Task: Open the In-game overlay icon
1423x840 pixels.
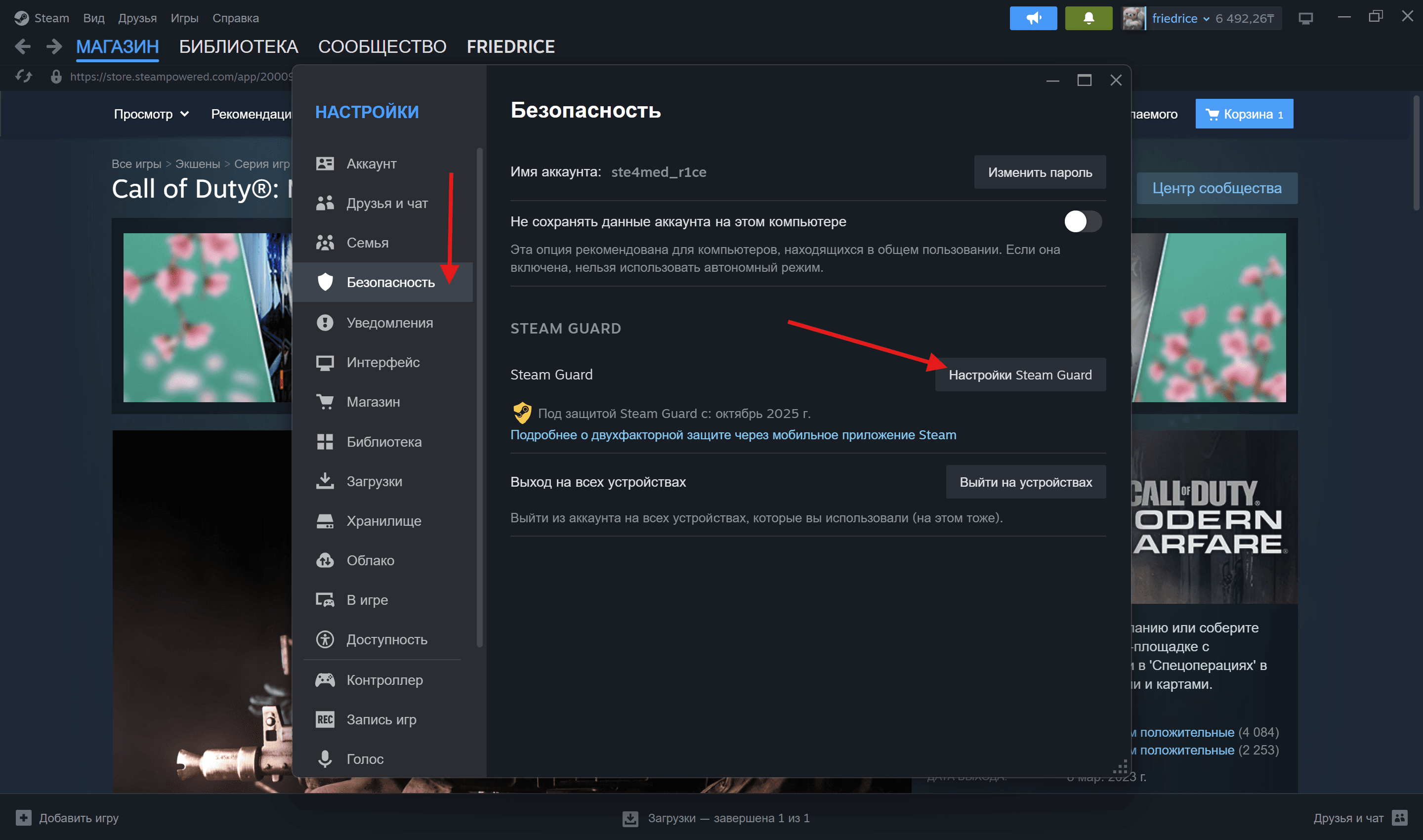Action: pos(325,600)
